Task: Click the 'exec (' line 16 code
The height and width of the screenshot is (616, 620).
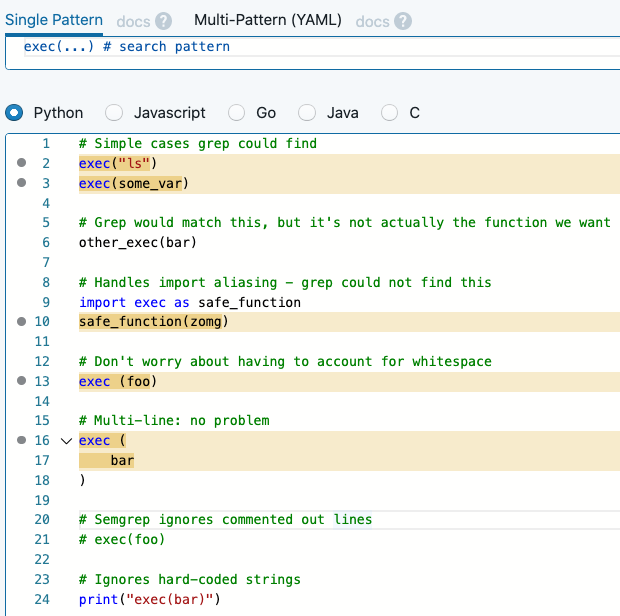Action: pos(102,440)
